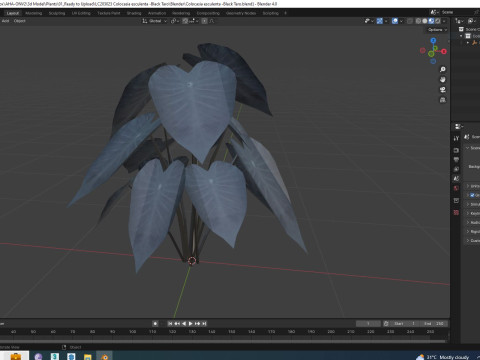Toggle the camera view button

pyautogui.click(x=443, y=90)
